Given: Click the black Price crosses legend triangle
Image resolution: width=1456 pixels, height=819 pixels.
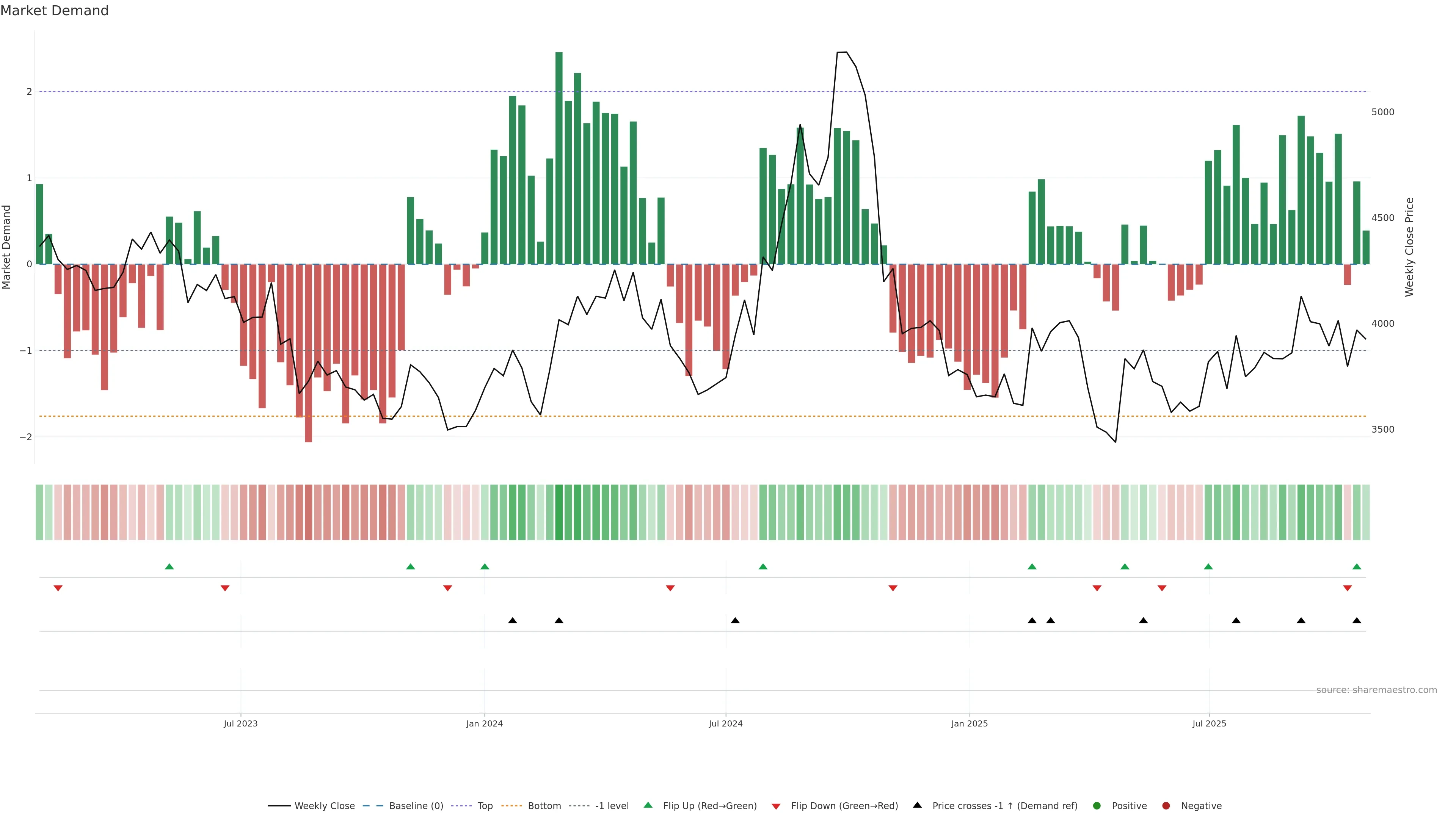Looking at the screenshot, I should (917, 805).
